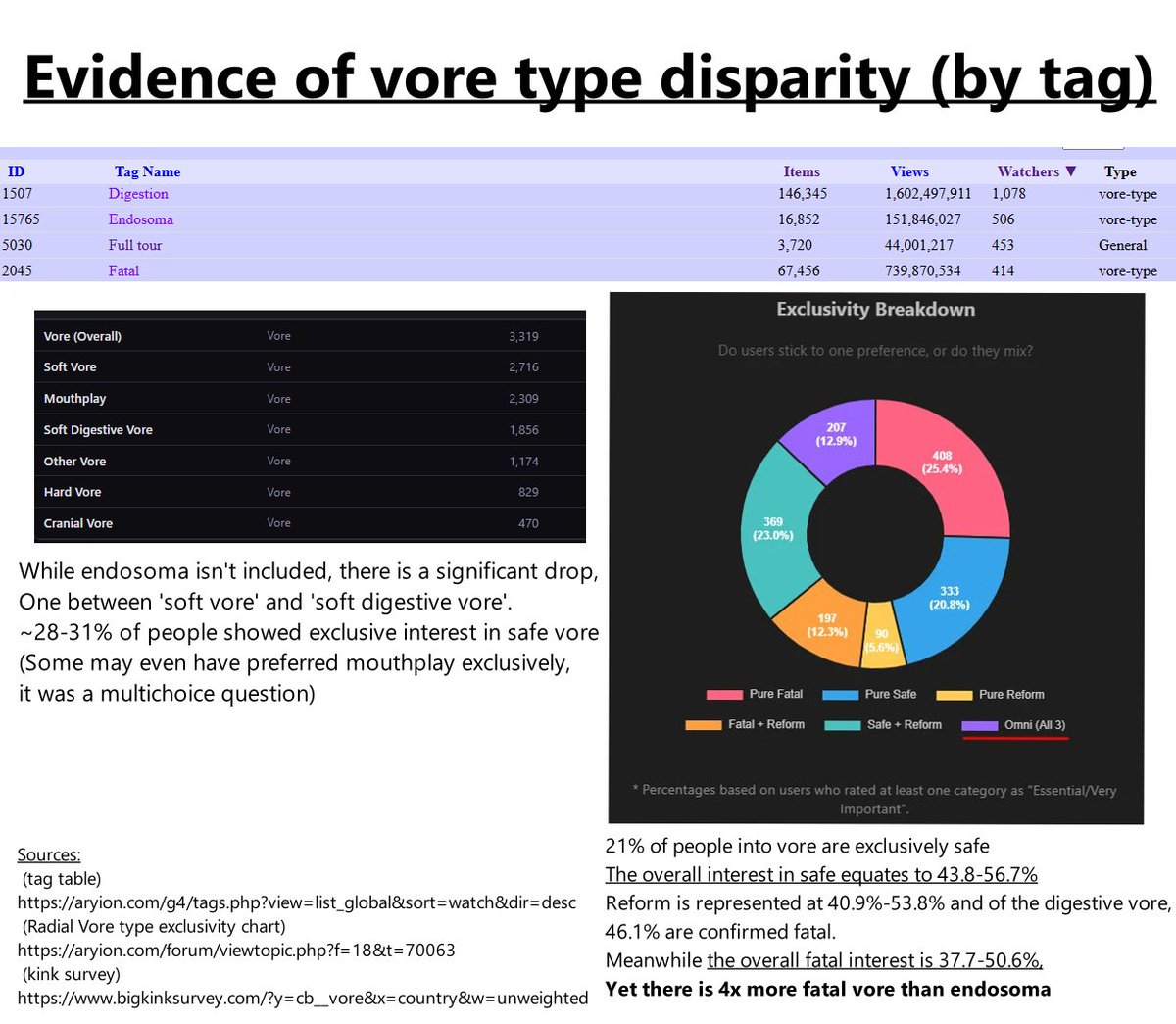Click the Safe + Reform legend swatch

(842, 726)
